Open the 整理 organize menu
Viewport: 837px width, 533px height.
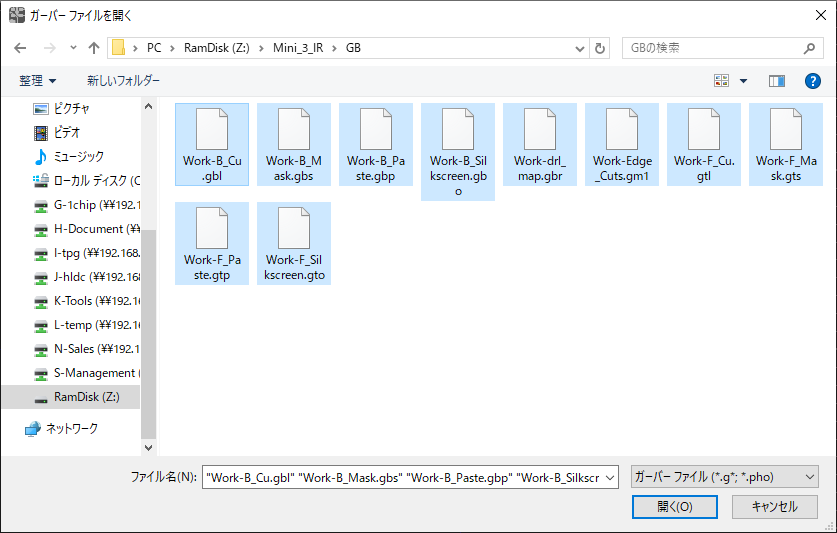(x=37, y=81)
